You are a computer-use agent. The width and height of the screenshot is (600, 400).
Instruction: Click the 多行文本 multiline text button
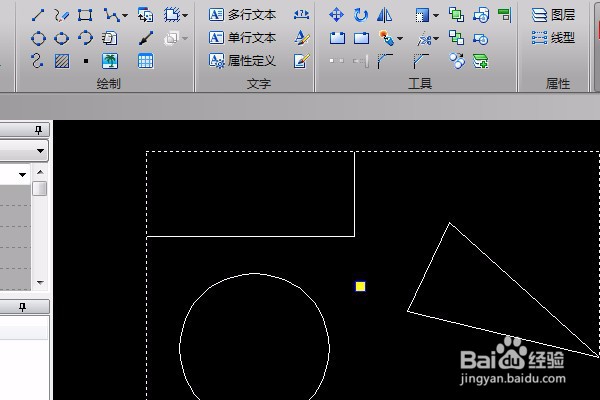(242, 15)
